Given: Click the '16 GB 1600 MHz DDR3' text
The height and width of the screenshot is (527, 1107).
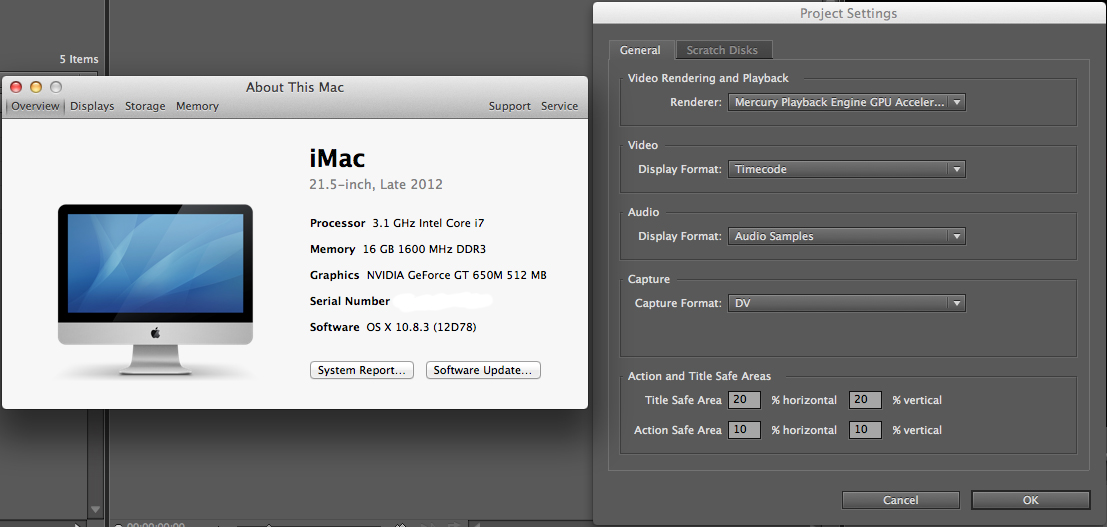Looking at the screenshot, I should [424, 249].
